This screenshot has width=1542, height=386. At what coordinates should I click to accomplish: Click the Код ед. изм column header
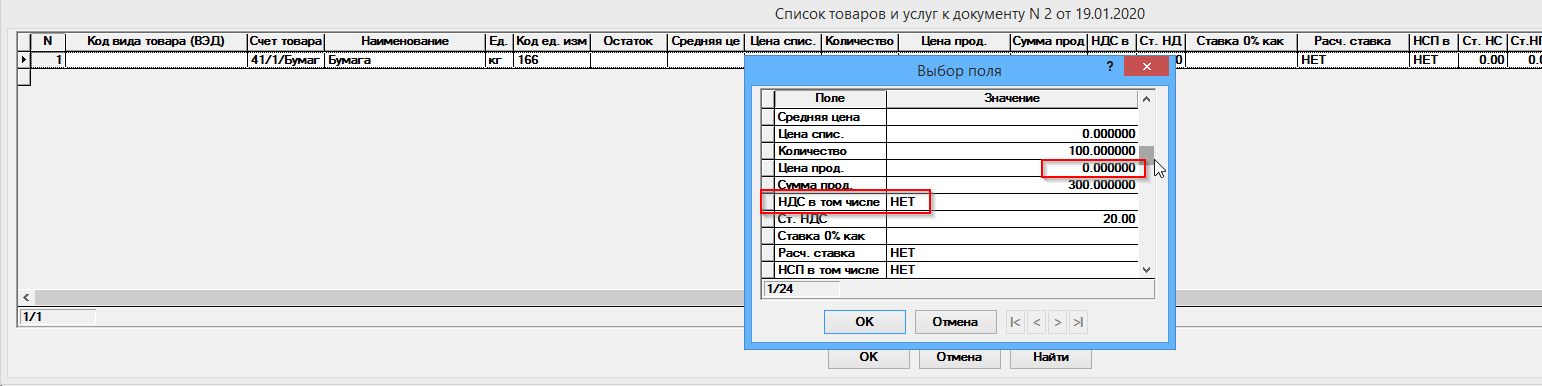551,41
